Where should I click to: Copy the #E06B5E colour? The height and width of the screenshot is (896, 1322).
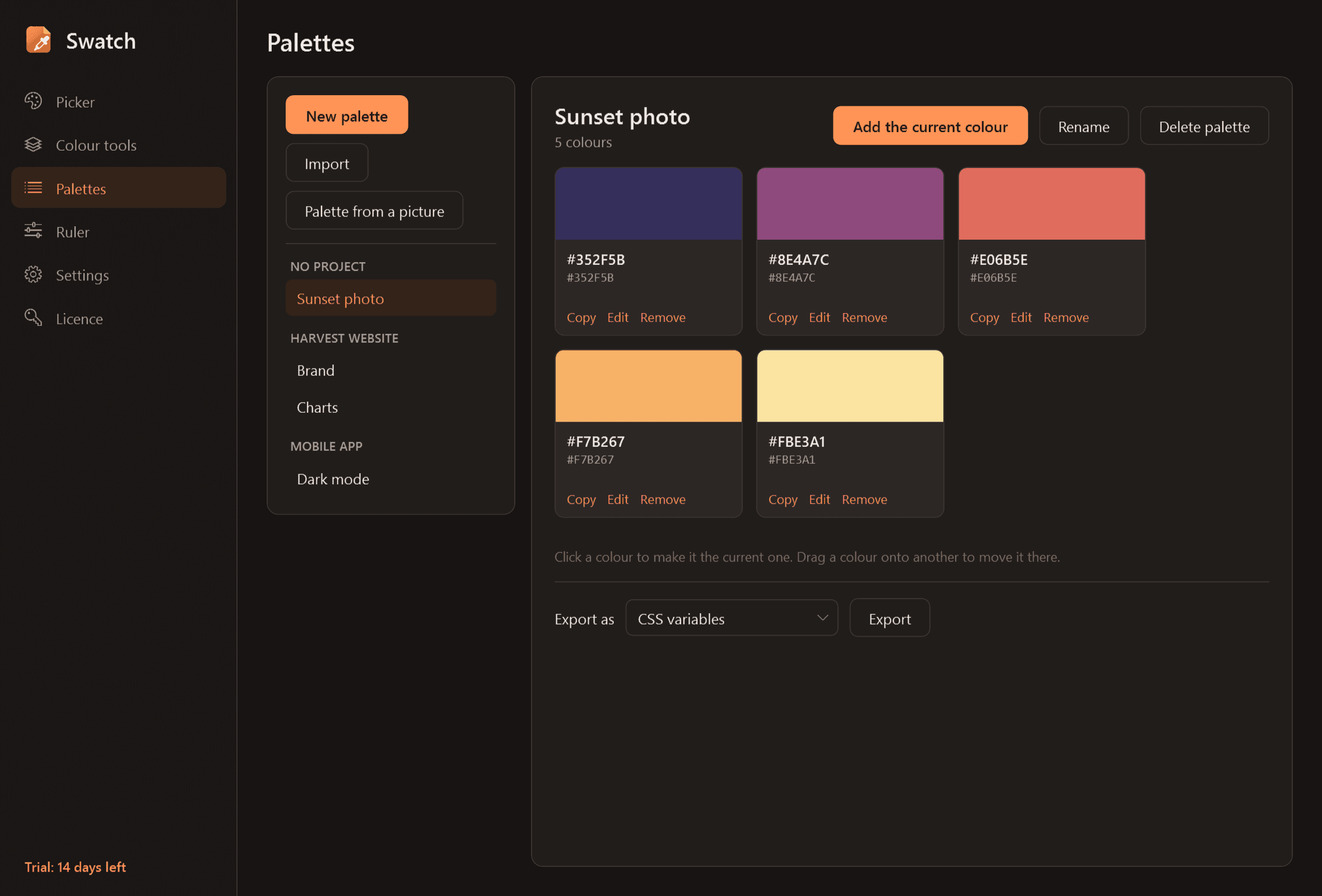pos(984,317)
